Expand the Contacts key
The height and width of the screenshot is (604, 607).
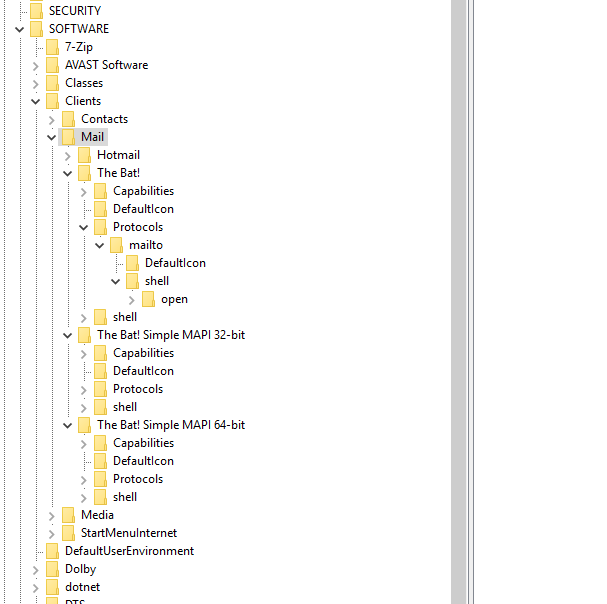(x=52, y=120)
